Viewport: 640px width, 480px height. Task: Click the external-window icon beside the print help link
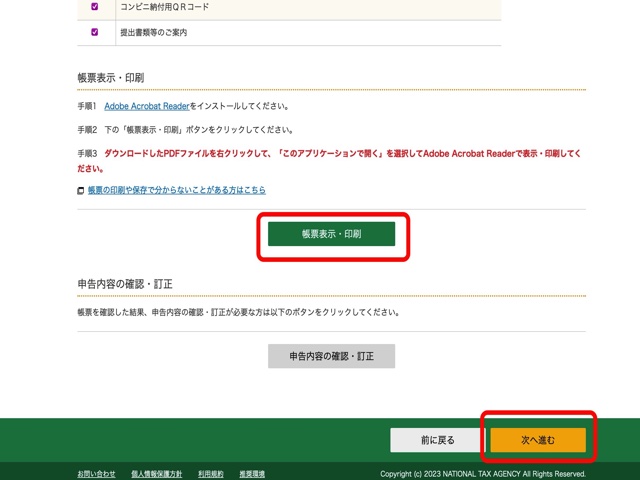pos(81,190)
